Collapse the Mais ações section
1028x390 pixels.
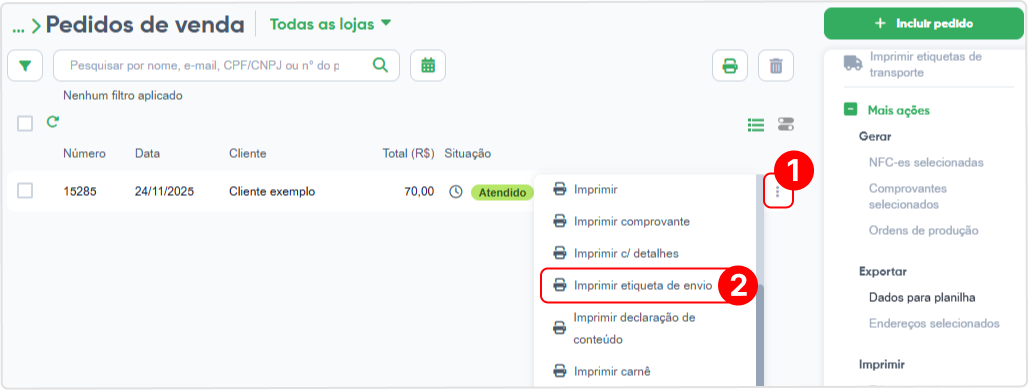(850, 110)
